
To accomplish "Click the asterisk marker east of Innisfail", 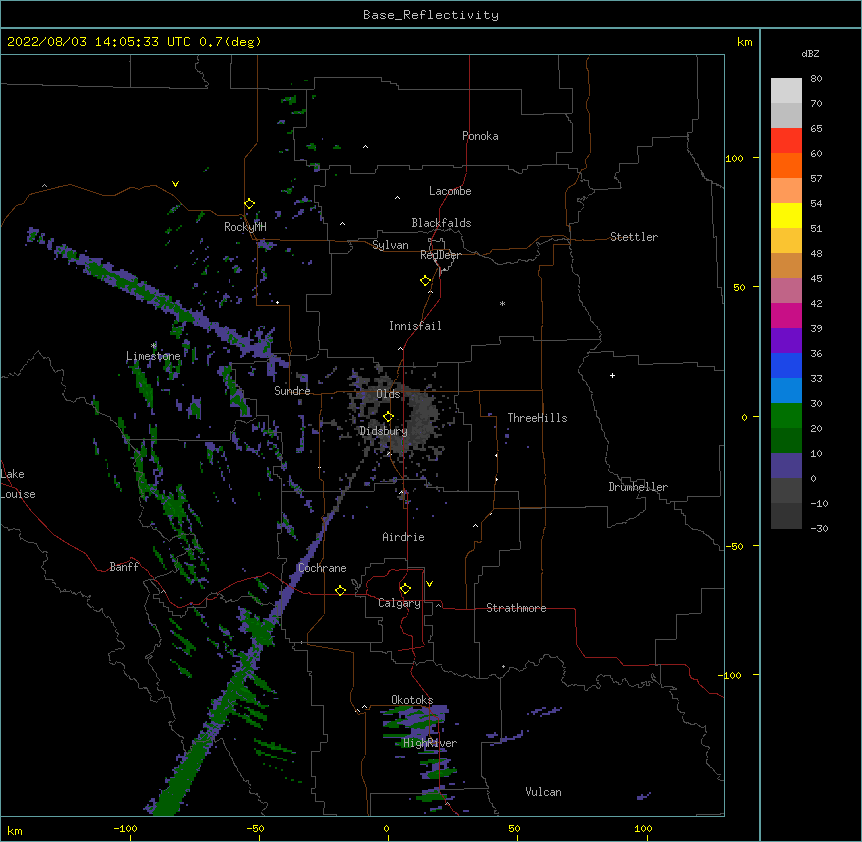I will coord(502,303).
